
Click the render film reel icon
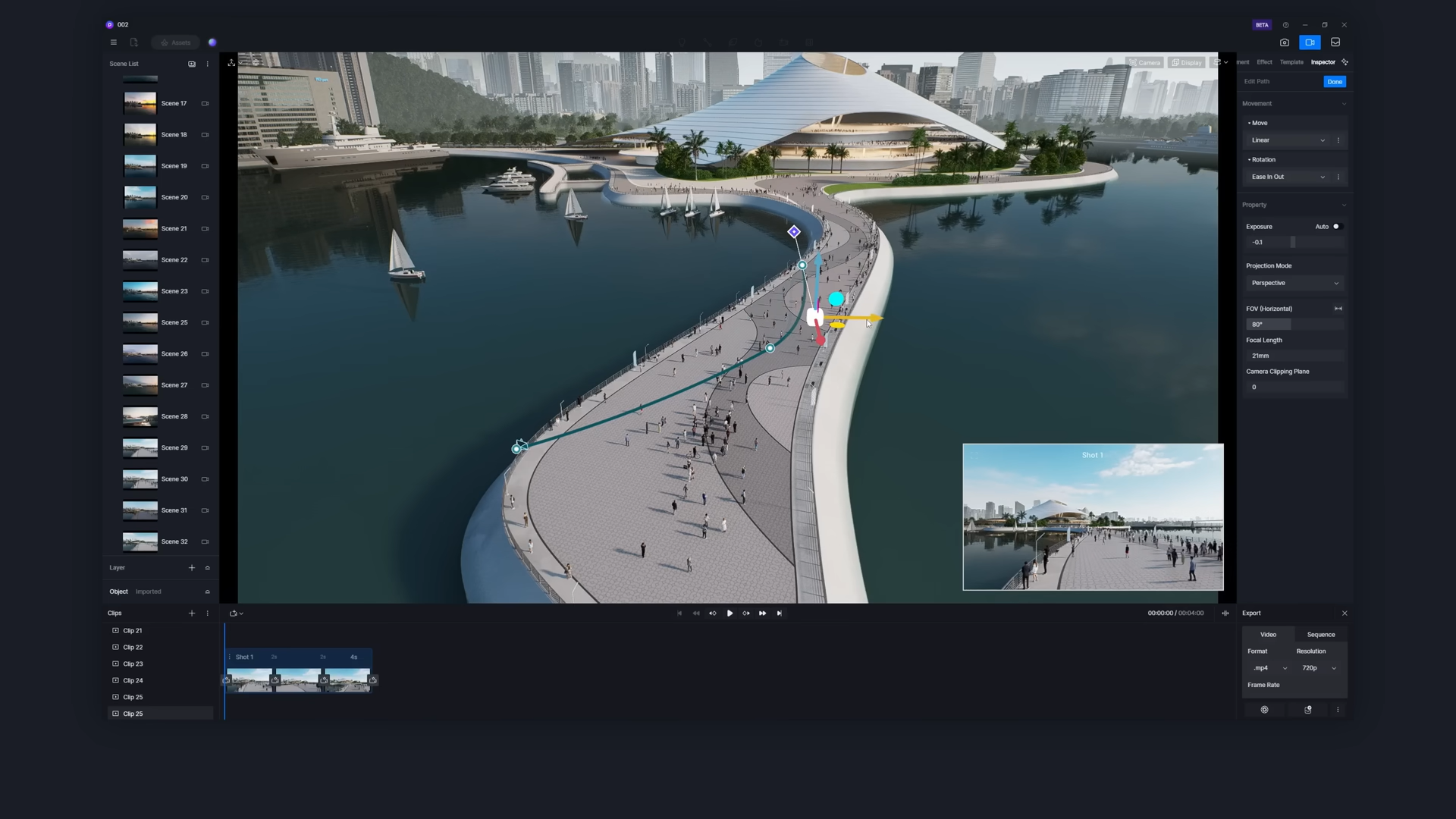tap(1264, 710)
